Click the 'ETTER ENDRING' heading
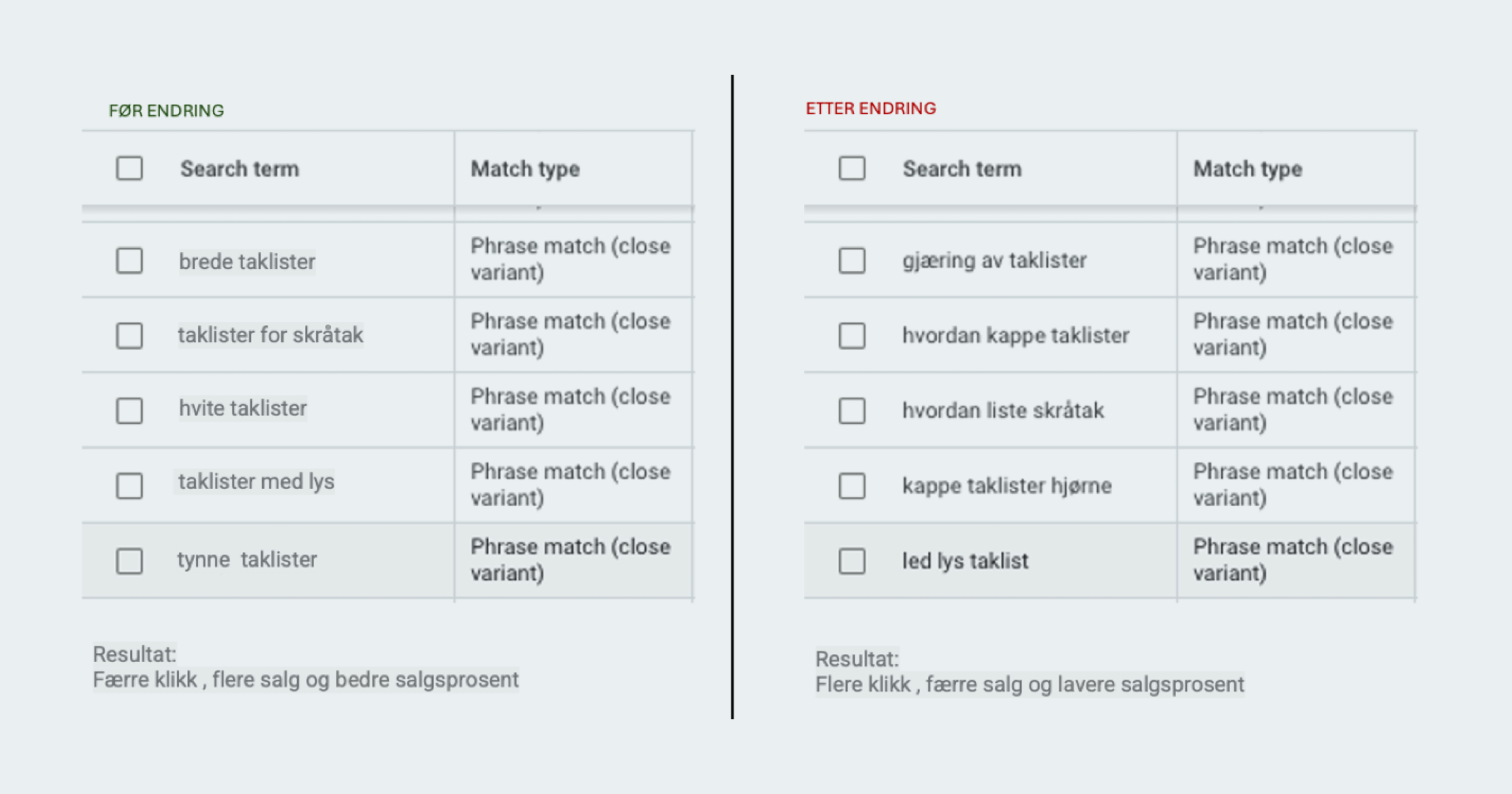The height and width of the screenshot is (794, 1512). 871,108
